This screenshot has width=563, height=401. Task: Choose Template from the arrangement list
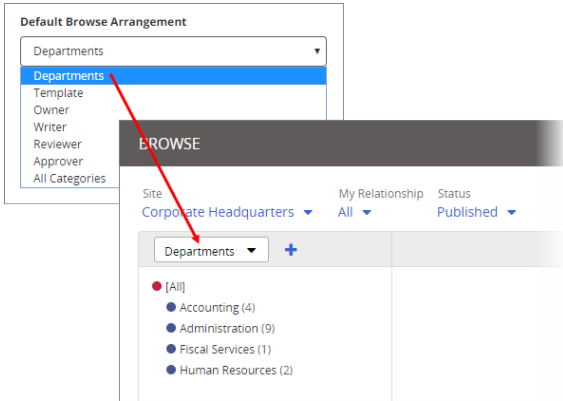click(58, 93)
